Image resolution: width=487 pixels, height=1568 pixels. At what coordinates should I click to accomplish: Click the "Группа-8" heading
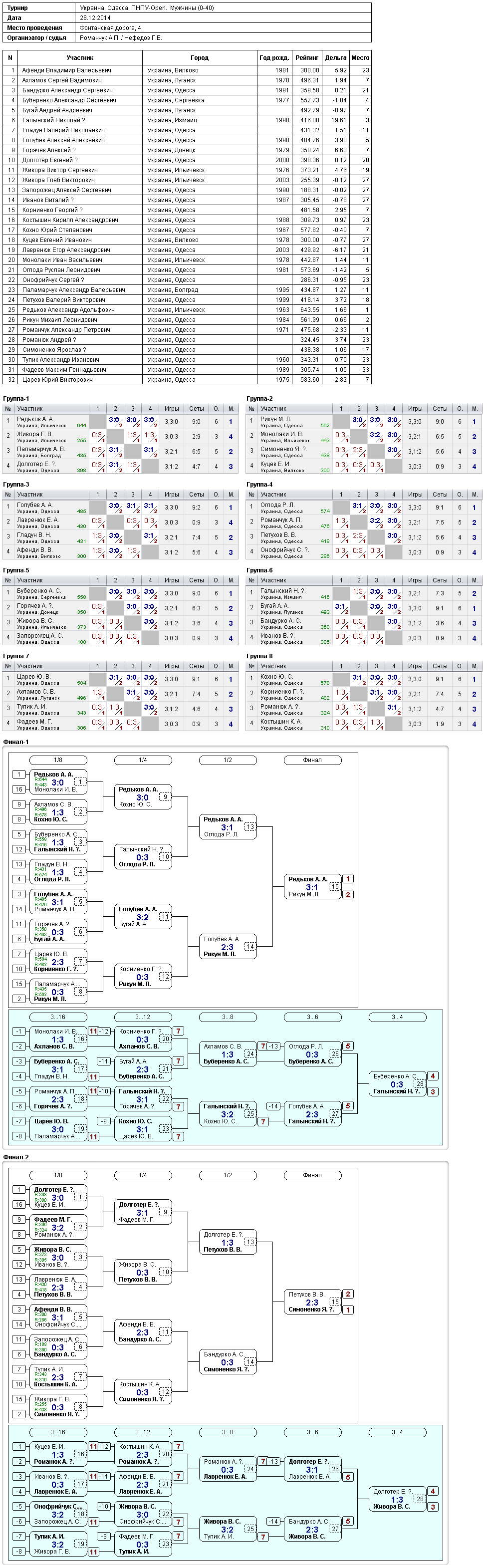pos(260,656)
